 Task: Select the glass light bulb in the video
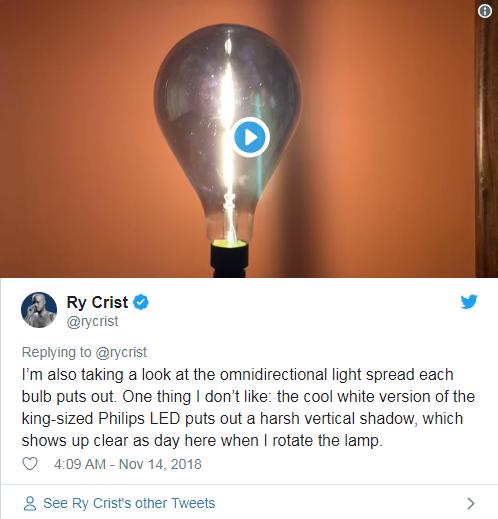pyautogui.click(x=227, y=133)
